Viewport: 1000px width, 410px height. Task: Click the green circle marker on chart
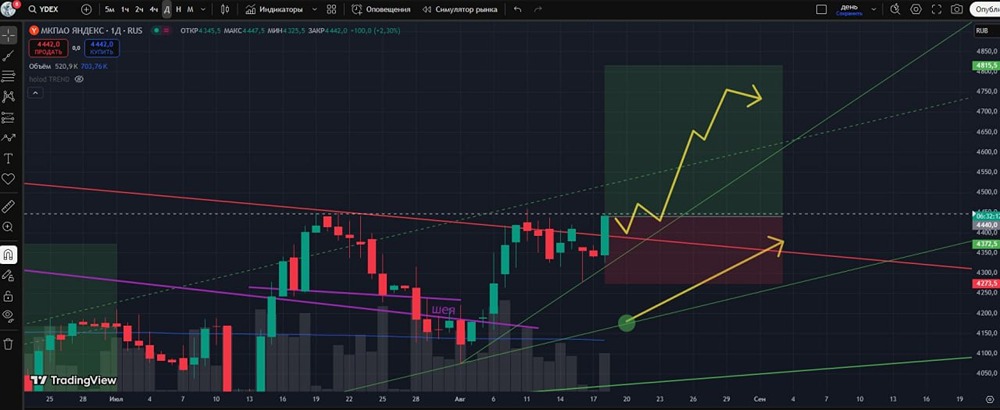click(627, 323)
